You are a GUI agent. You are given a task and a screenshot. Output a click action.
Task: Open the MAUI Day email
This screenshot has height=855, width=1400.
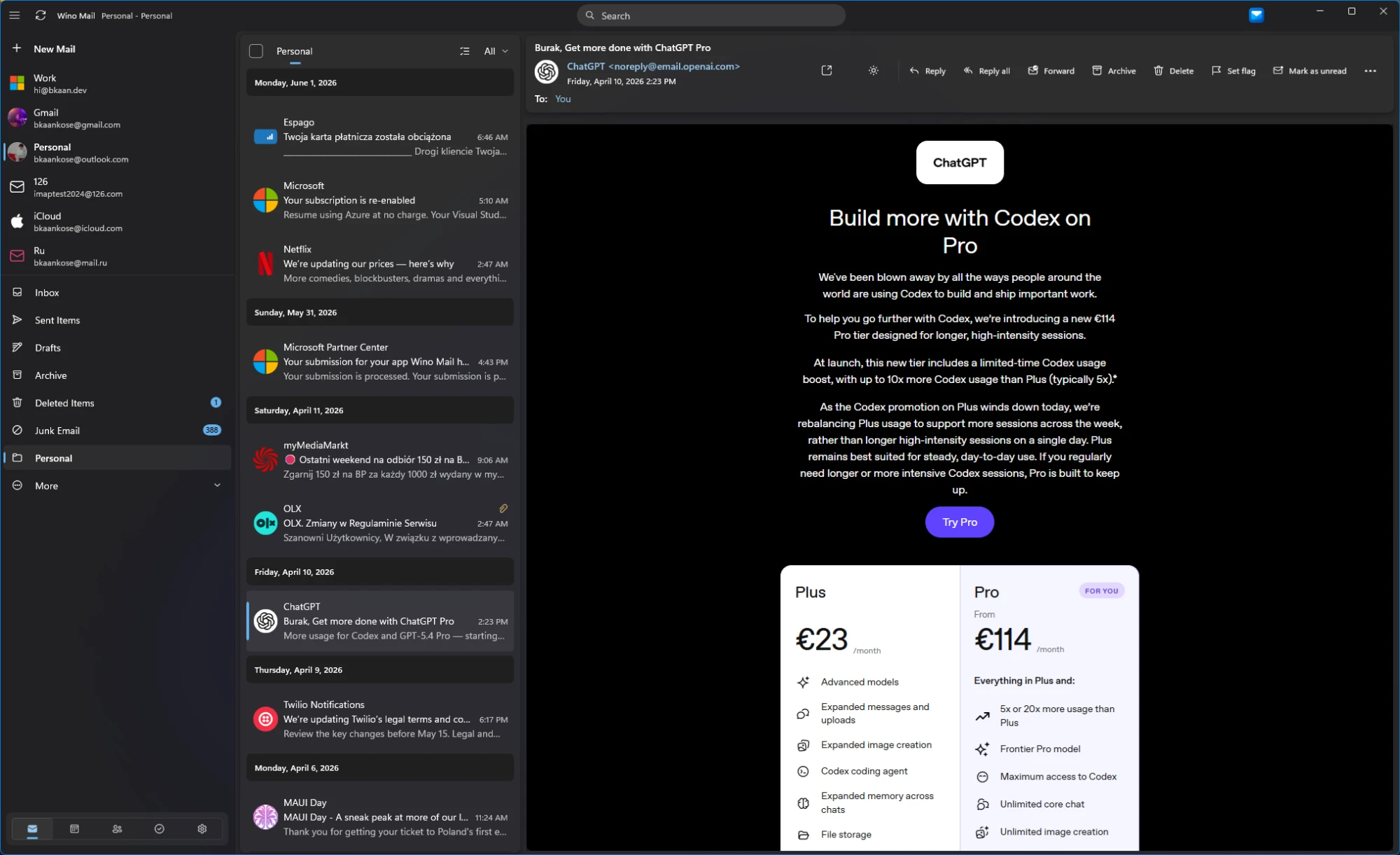tap(379, 817)
